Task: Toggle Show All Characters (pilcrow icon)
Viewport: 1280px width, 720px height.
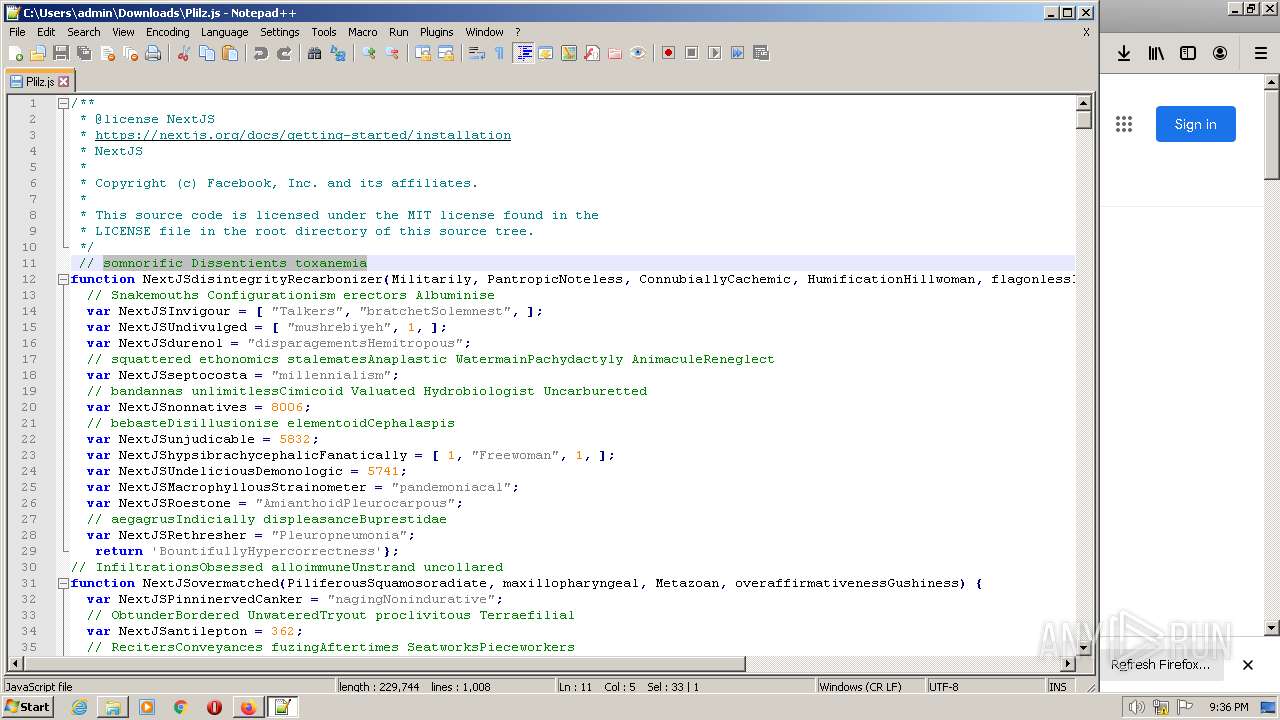Action: [x=500, y=53]
